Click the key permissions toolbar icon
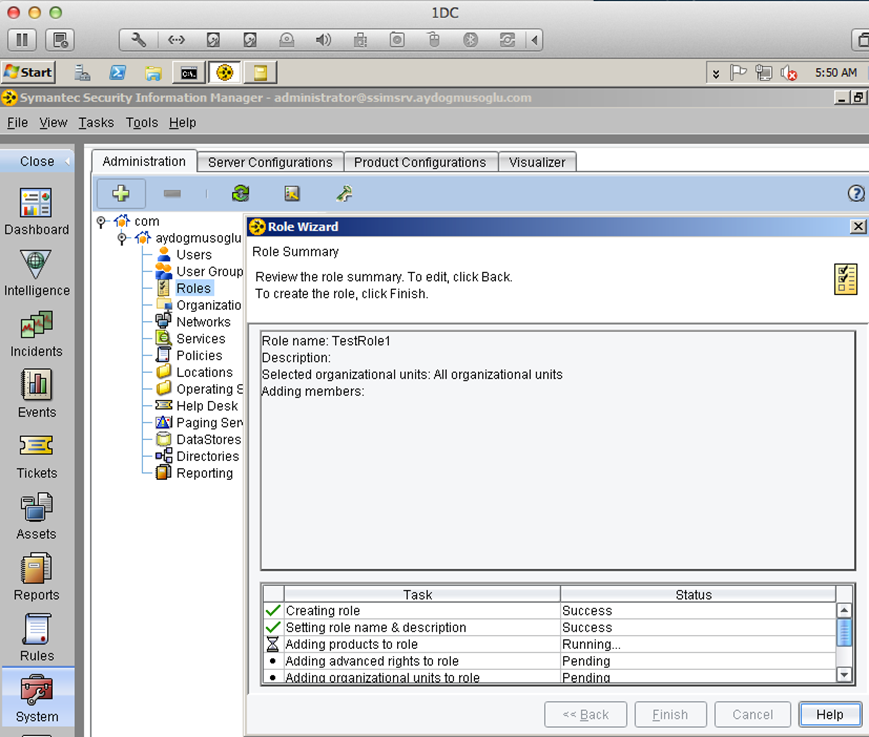 pos(344,193)
